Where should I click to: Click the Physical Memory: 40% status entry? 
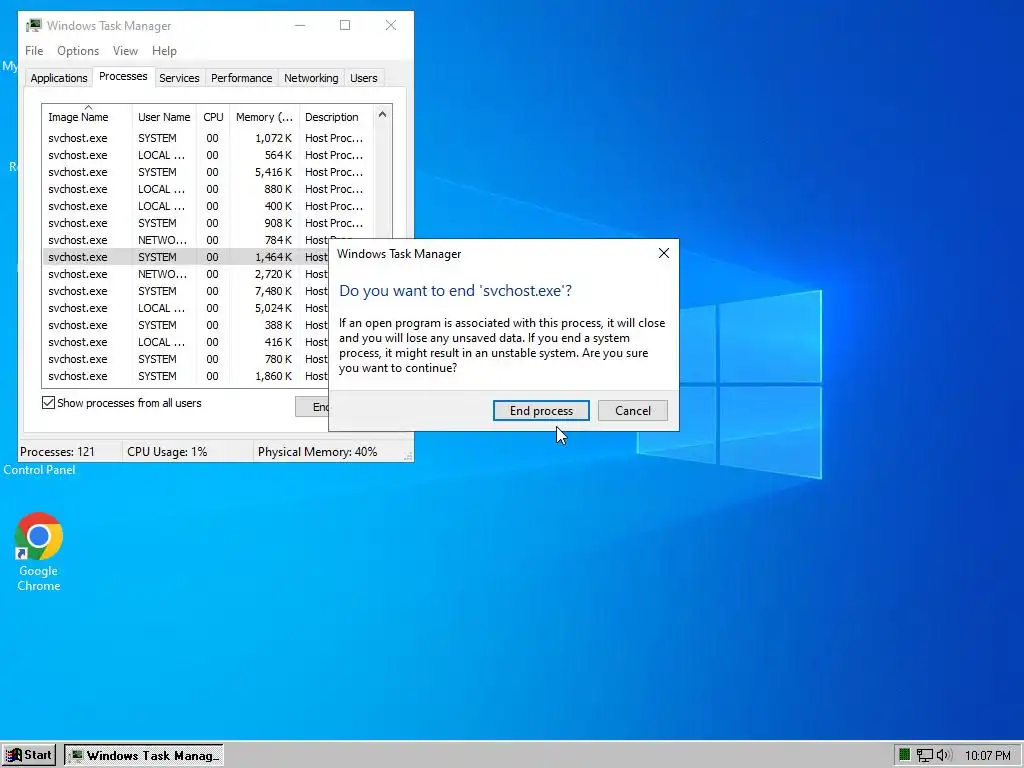click(x=317, y=451)
